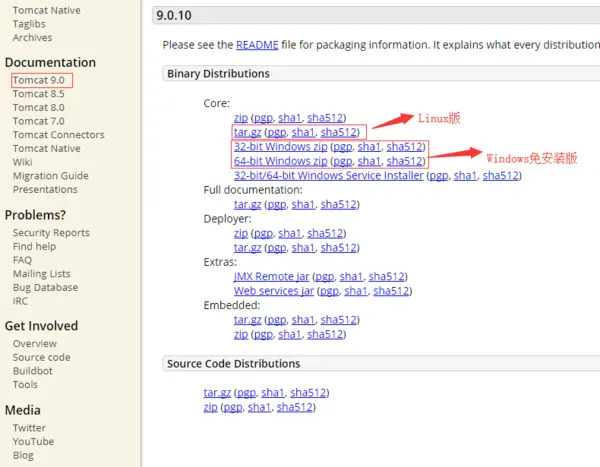Viewport: 600px width, 467px height.
Task: Open pgp signature for Core zip
Action: click(263, 118)
